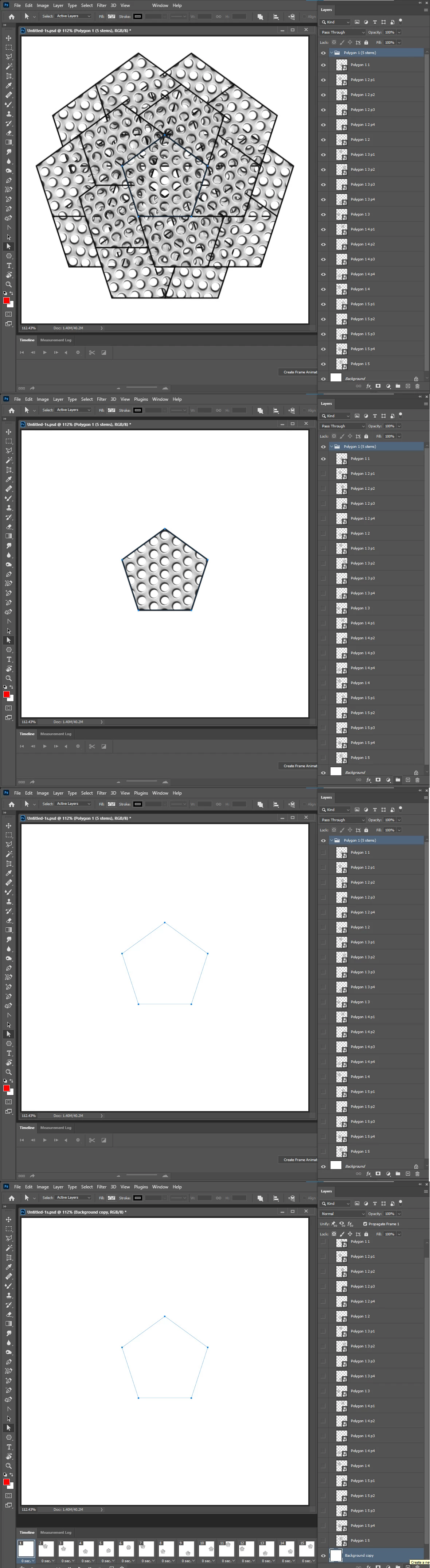Select the Magic Wand tool in the bottom window
This screenshot has width=430, height=1568.
[8, 1248]
